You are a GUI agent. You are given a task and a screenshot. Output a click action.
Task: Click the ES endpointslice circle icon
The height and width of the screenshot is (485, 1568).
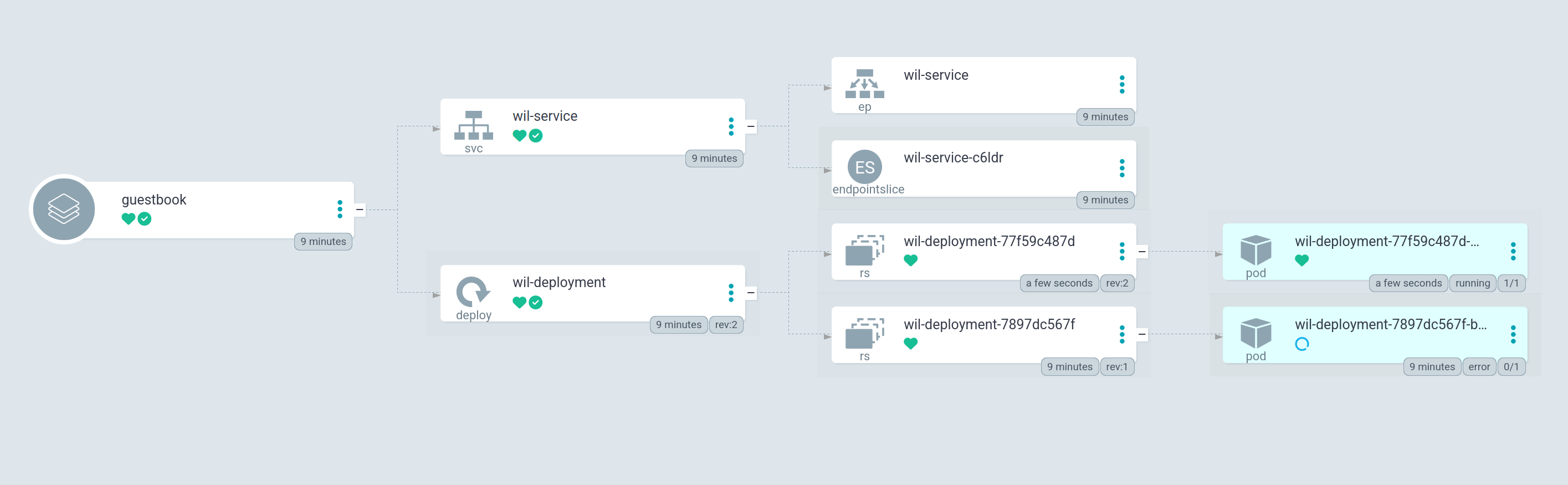coord(864,167)
